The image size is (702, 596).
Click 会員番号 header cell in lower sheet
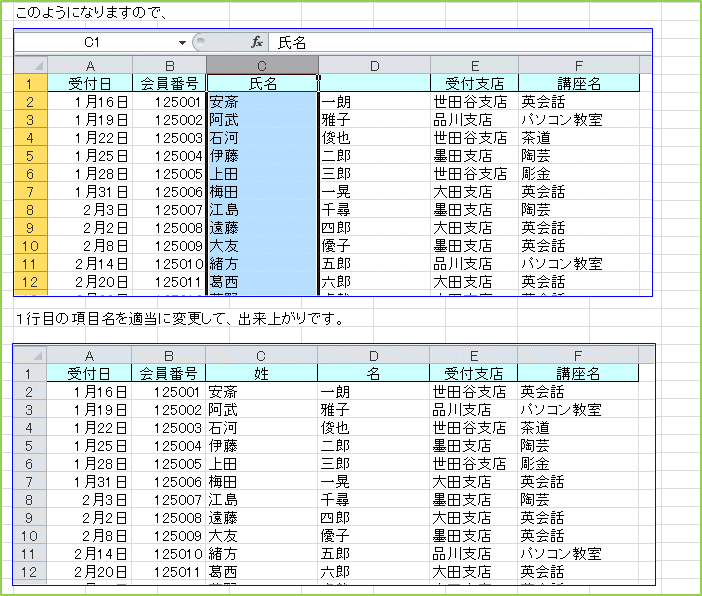tap(169, 373)
